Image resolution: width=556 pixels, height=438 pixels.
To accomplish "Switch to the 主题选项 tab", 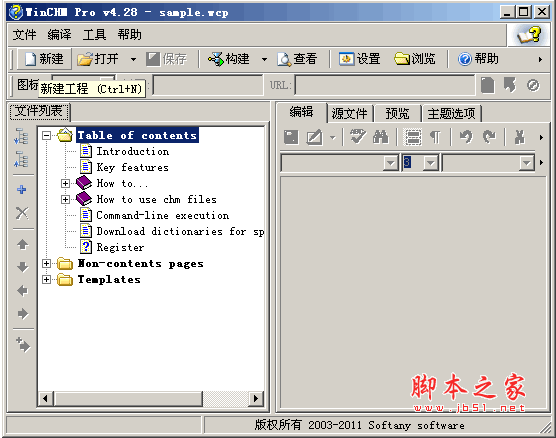I will click(451, 114).
